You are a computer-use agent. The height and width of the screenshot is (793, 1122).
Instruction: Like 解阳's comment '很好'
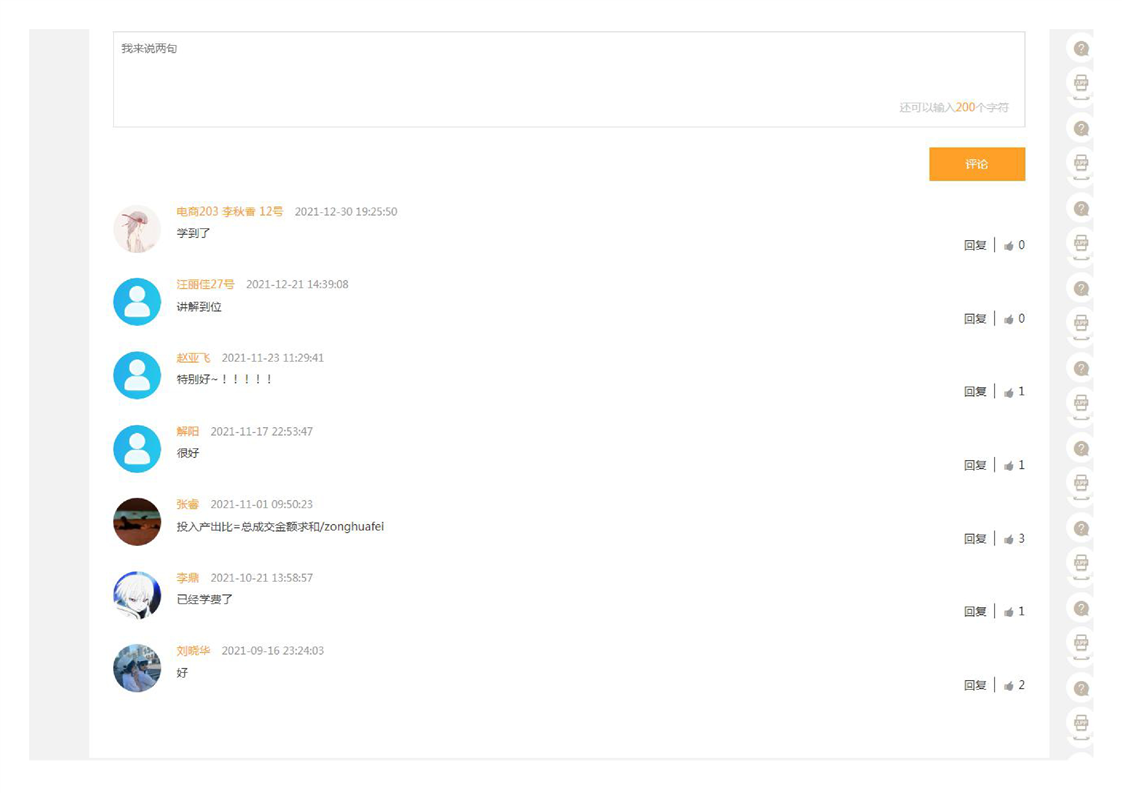click(x=1009, y=466)
